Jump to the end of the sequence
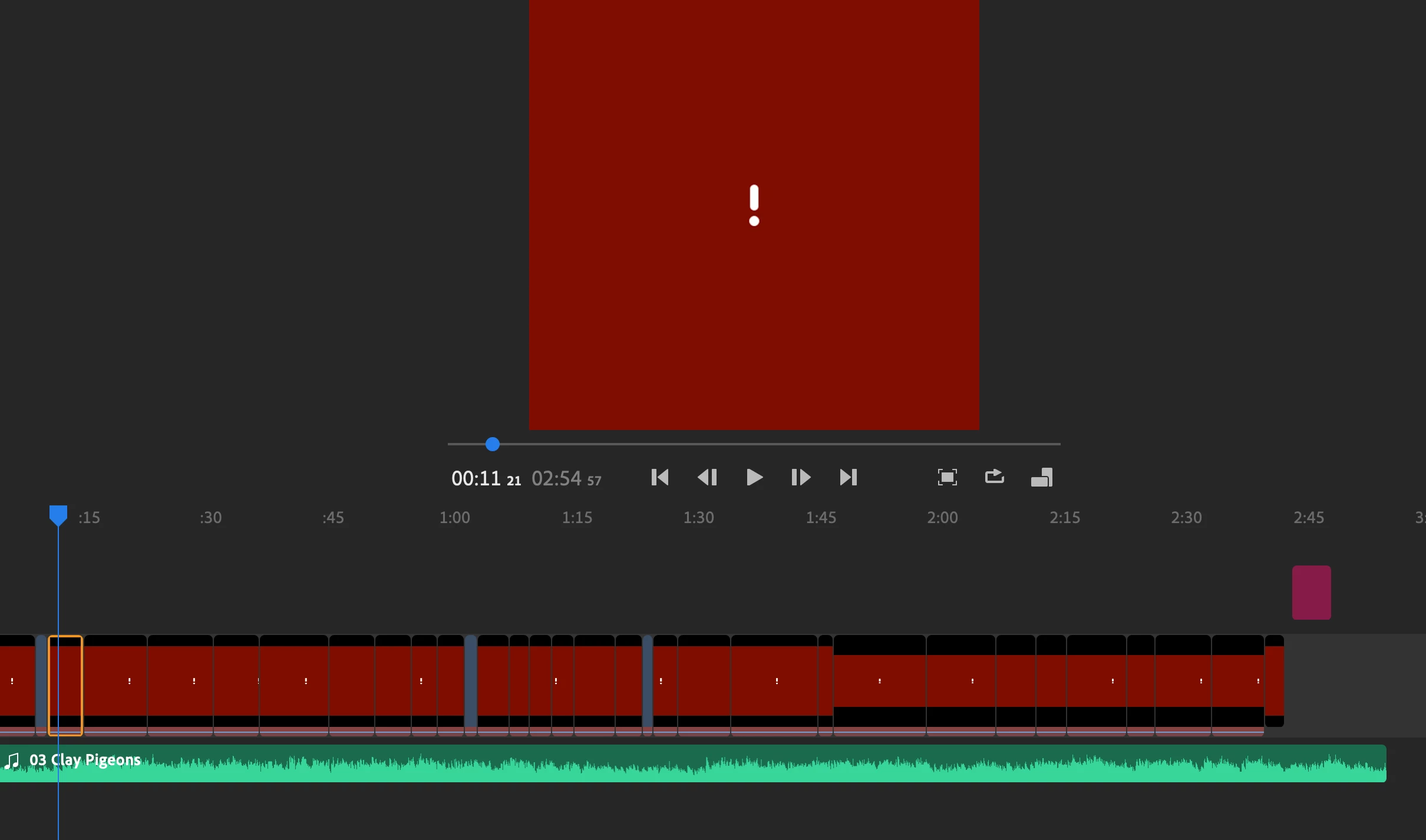 tap(848, 477)
